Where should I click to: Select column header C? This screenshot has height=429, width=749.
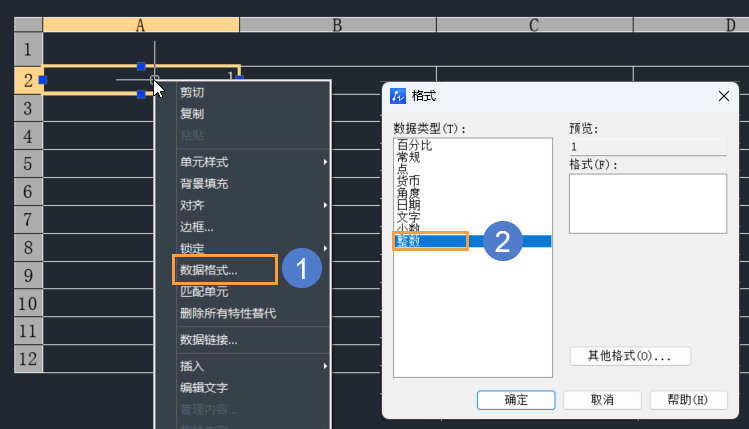(x=535, y=25)
